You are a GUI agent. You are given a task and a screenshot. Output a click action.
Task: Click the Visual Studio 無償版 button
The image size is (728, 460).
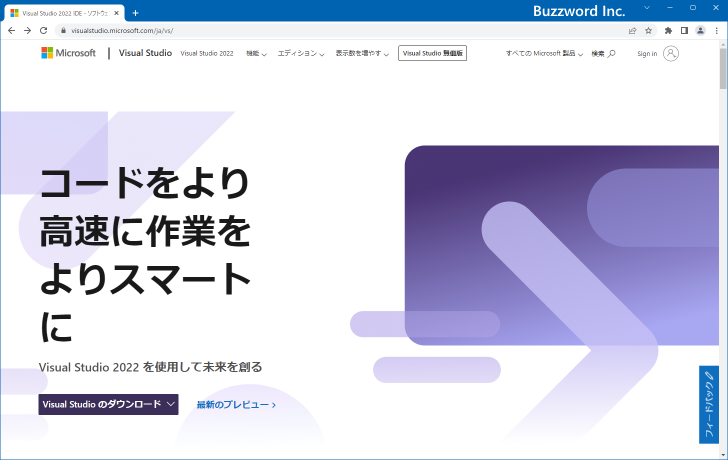(432, 53)
